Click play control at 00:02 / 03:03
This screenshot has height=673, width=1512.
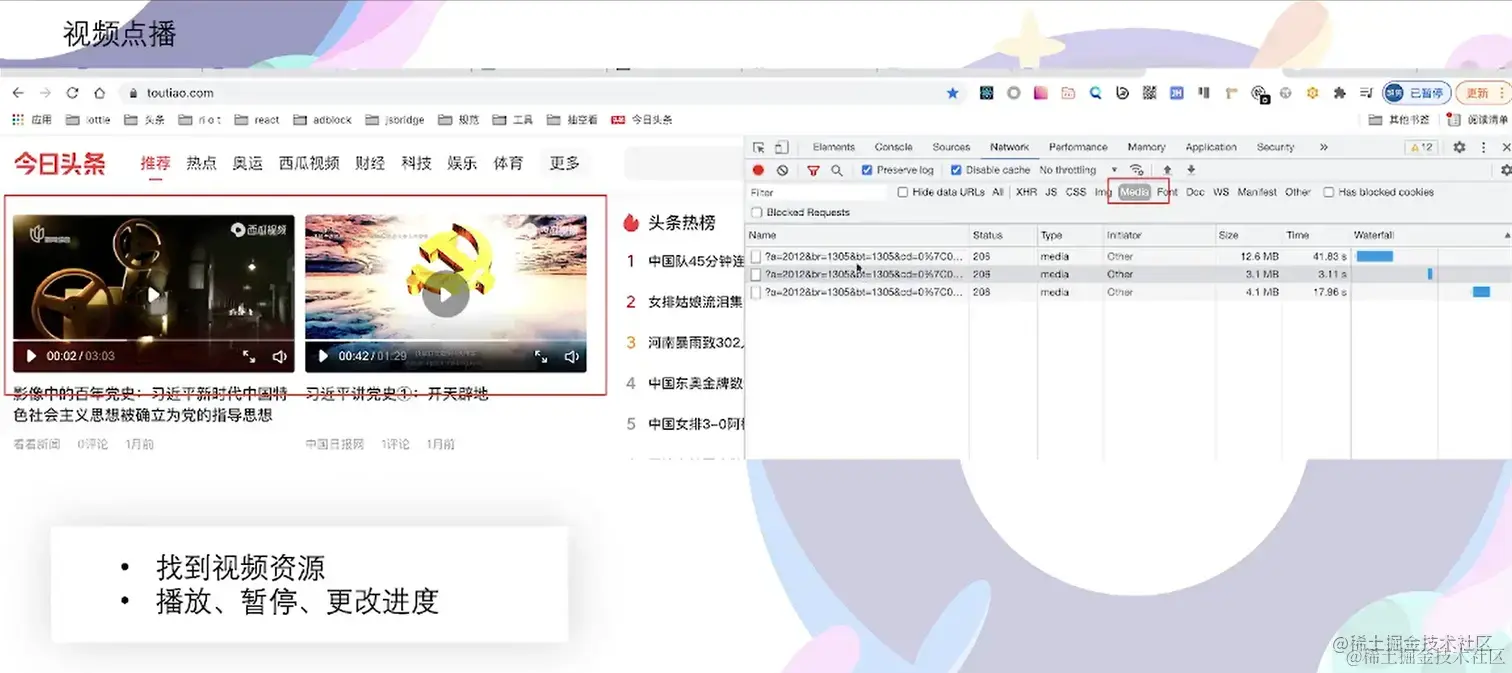[x=31, y=356]
